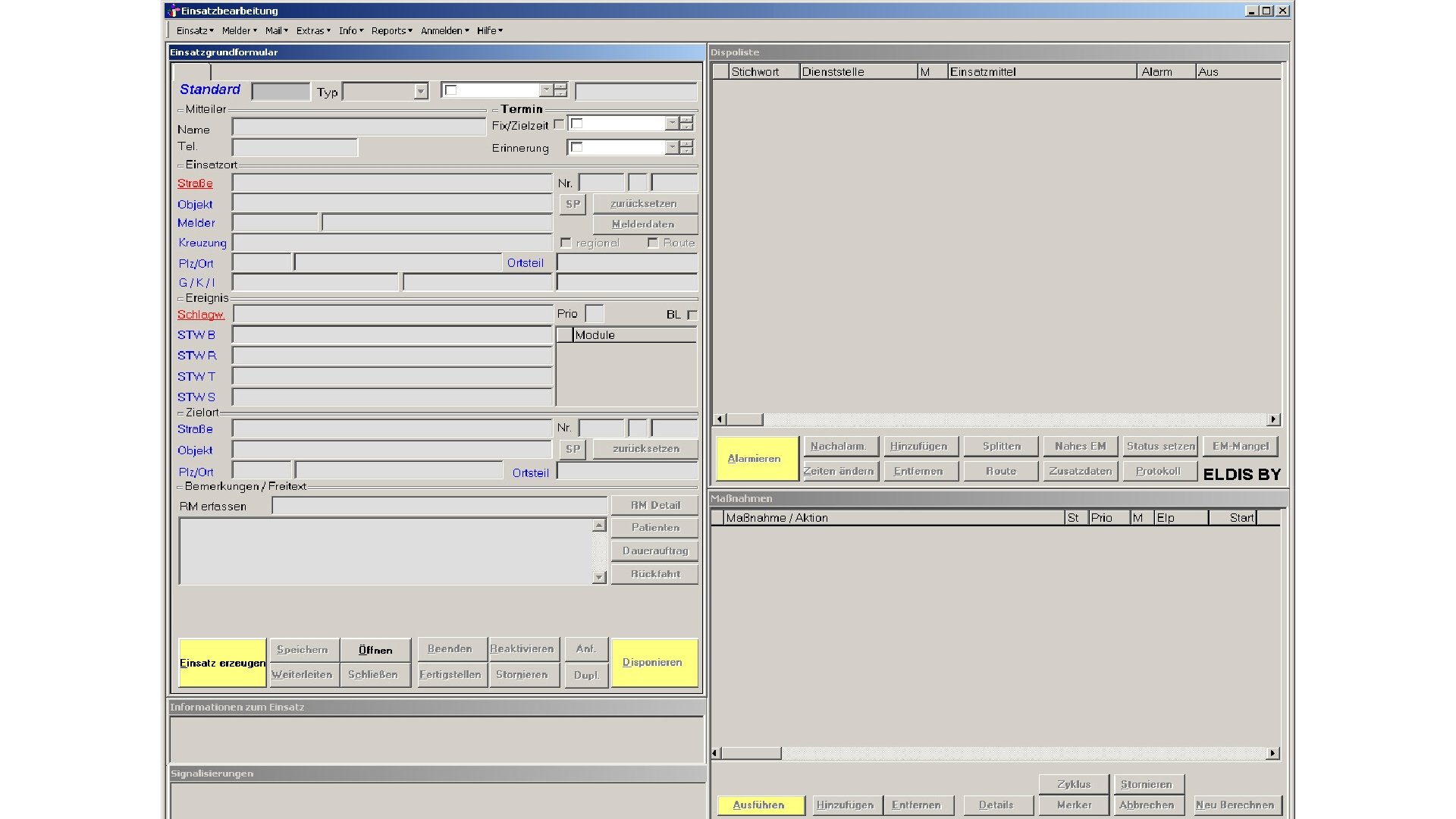Click the Einsatzbearbeitung title bar app icon
Image resolution: width=1456 pixels, height=819 pixels.
pos(174,11)
